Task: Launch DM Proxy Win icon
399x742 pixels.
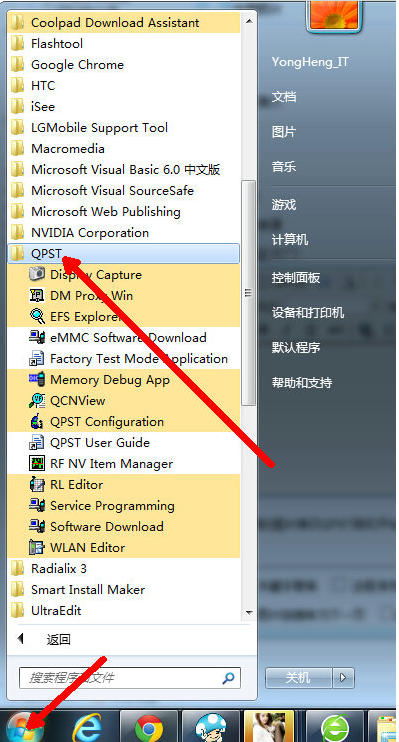Action: (x=36, y=296)
